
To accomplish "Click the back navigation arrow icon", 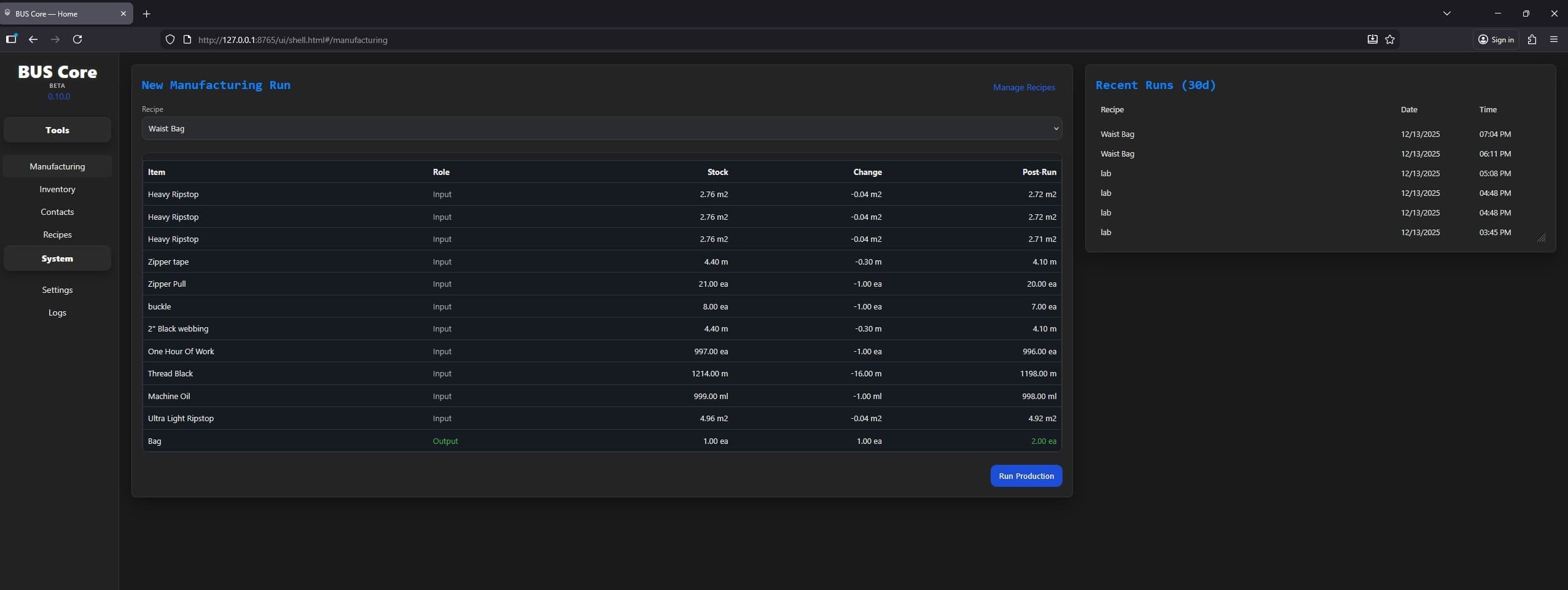I will [x=33, y=39].
